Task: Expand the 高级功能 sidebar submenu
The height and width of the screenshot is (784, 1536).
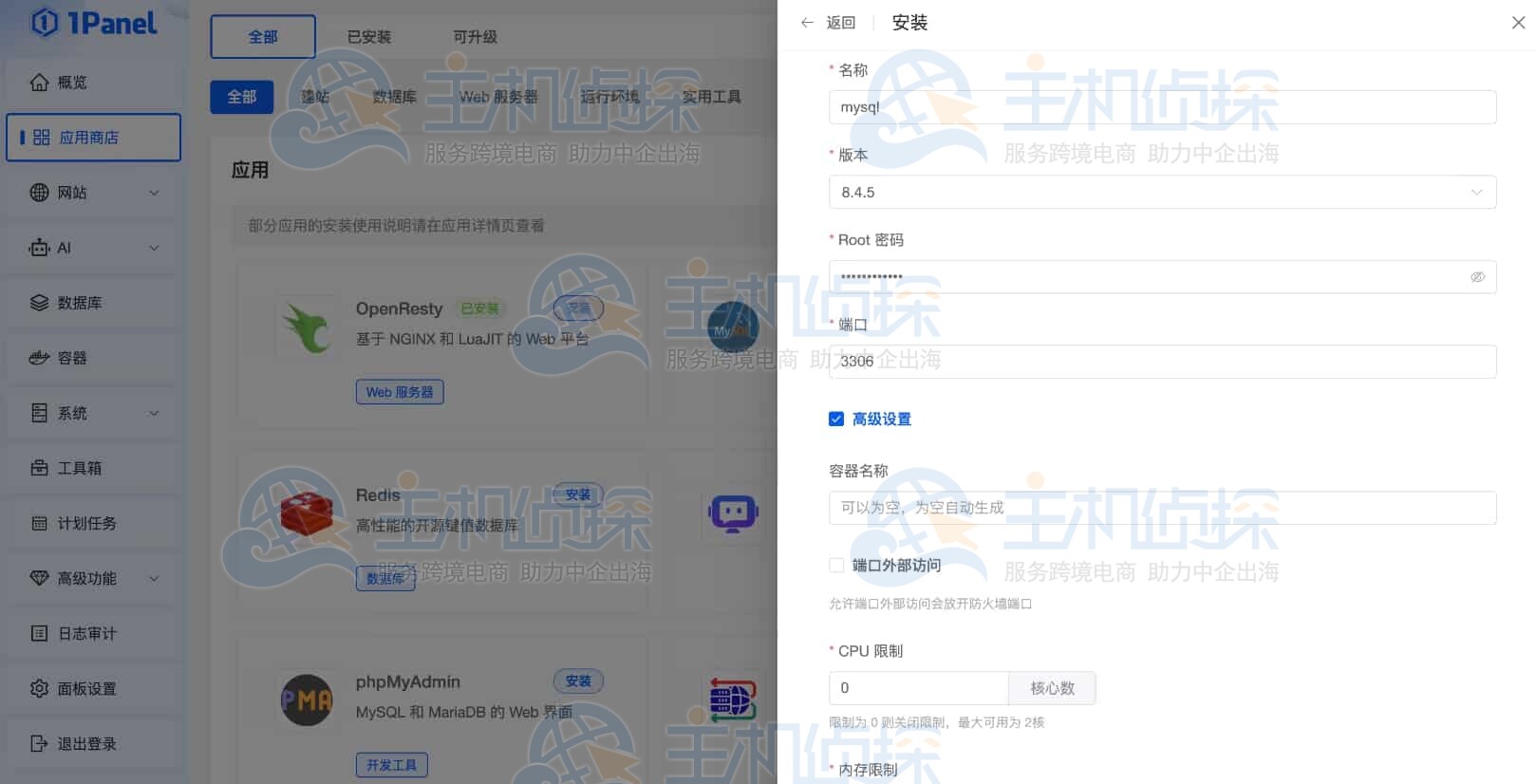Action: (154, 578)
